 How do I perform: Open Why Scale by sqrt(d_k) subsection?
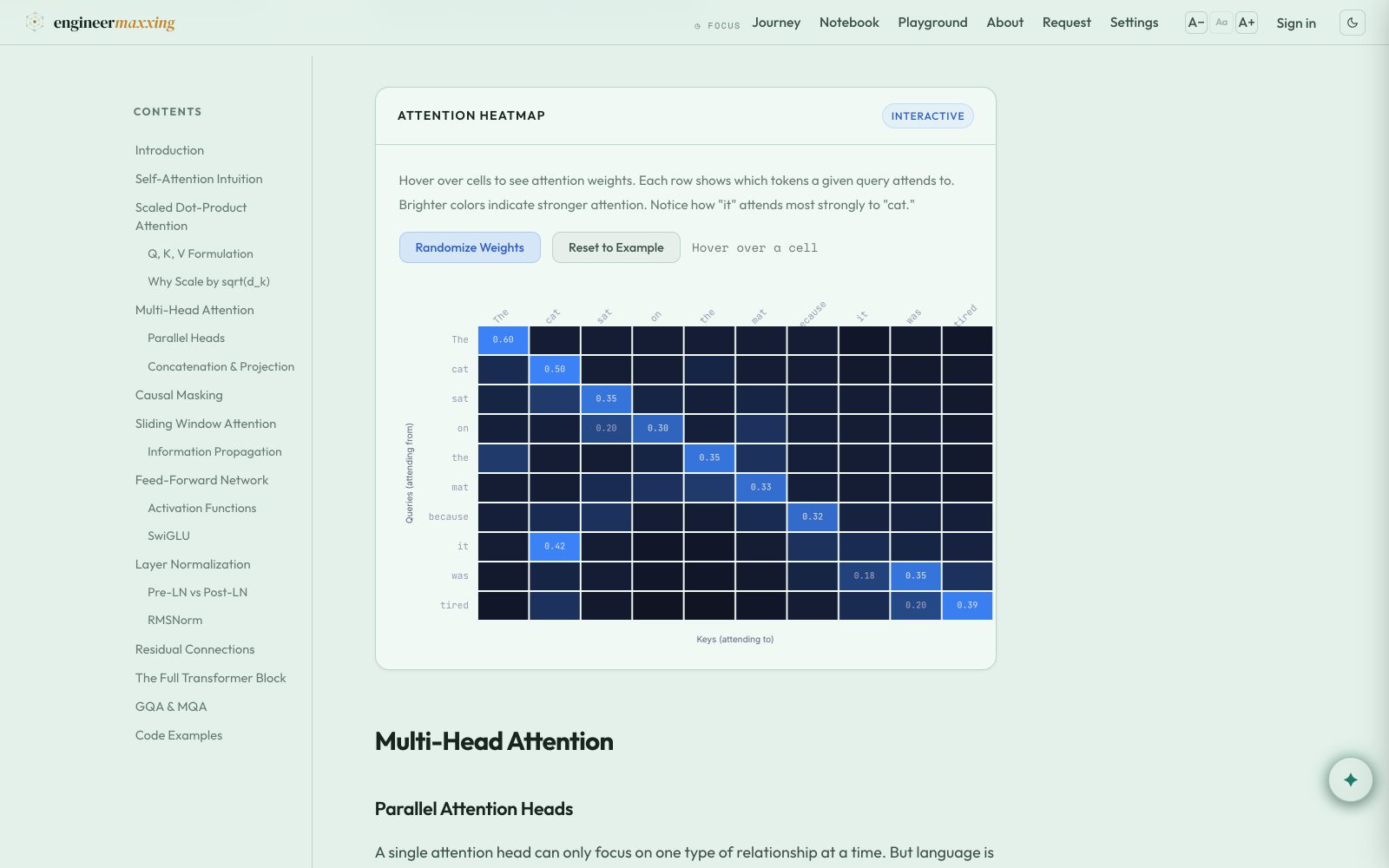(208, 281)
